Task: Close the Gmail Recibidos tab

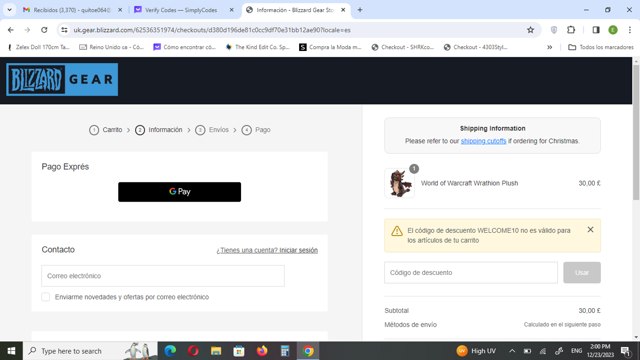Action: [x=120, y=10]
